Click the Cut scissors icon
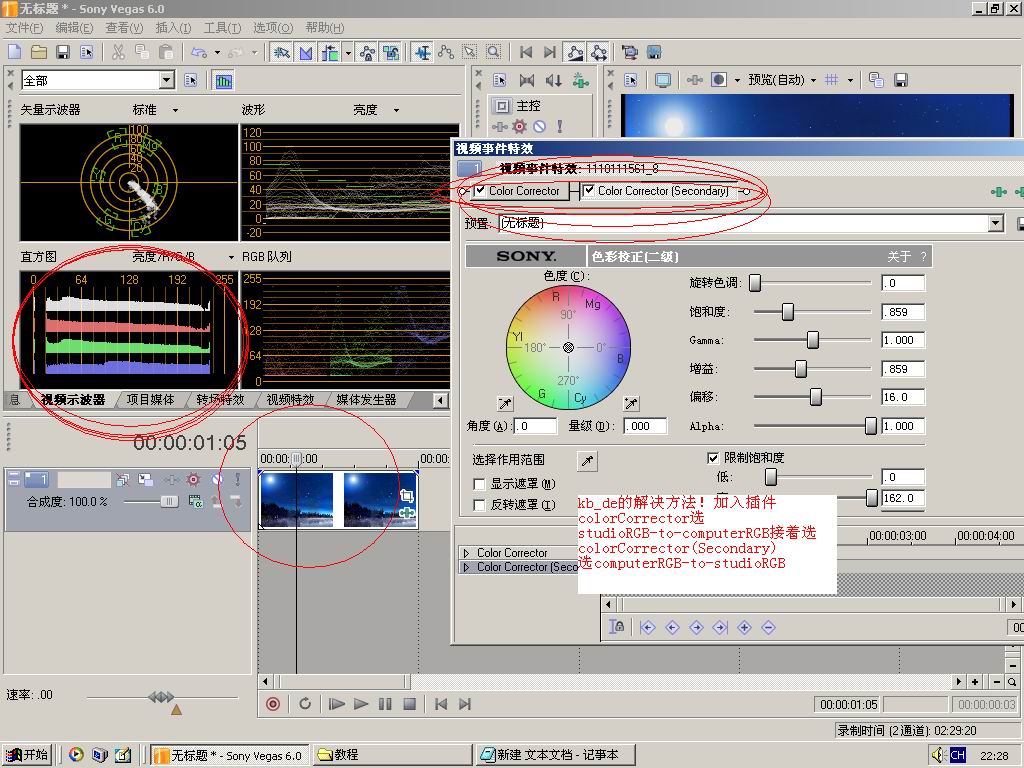This screenshot has height=768, width=1024. pyautogui.click(x=118, y=52)
